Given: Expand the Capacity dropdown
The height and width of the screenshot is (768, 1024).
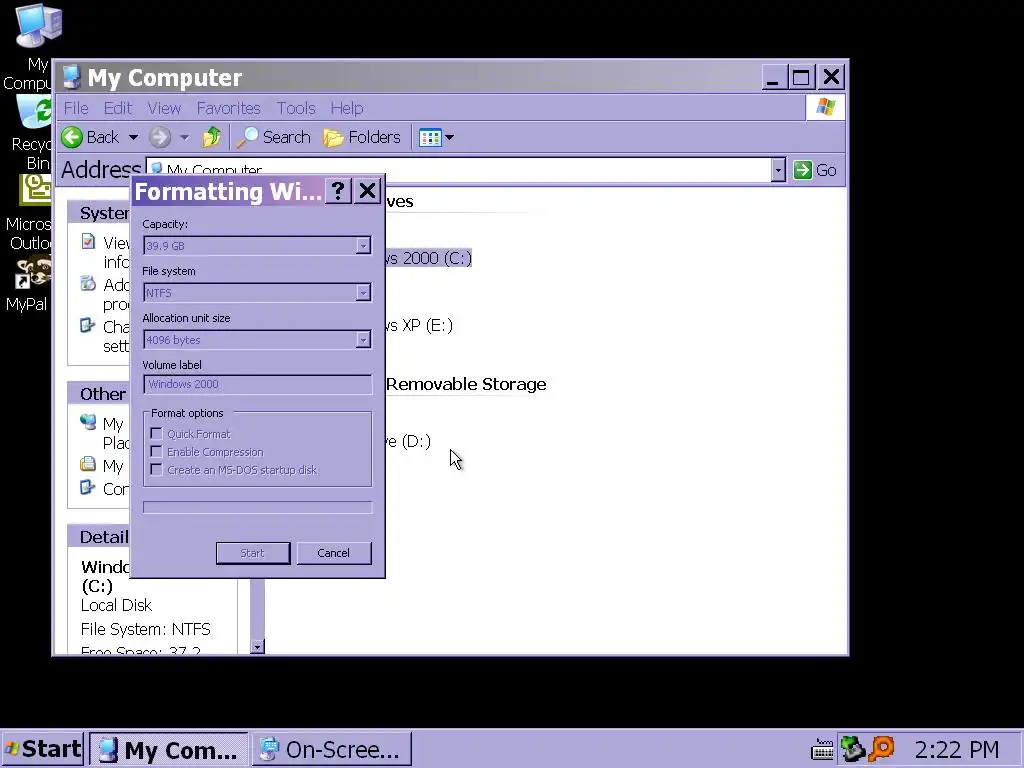Looking at the screenshot, I should pos(363,246).
